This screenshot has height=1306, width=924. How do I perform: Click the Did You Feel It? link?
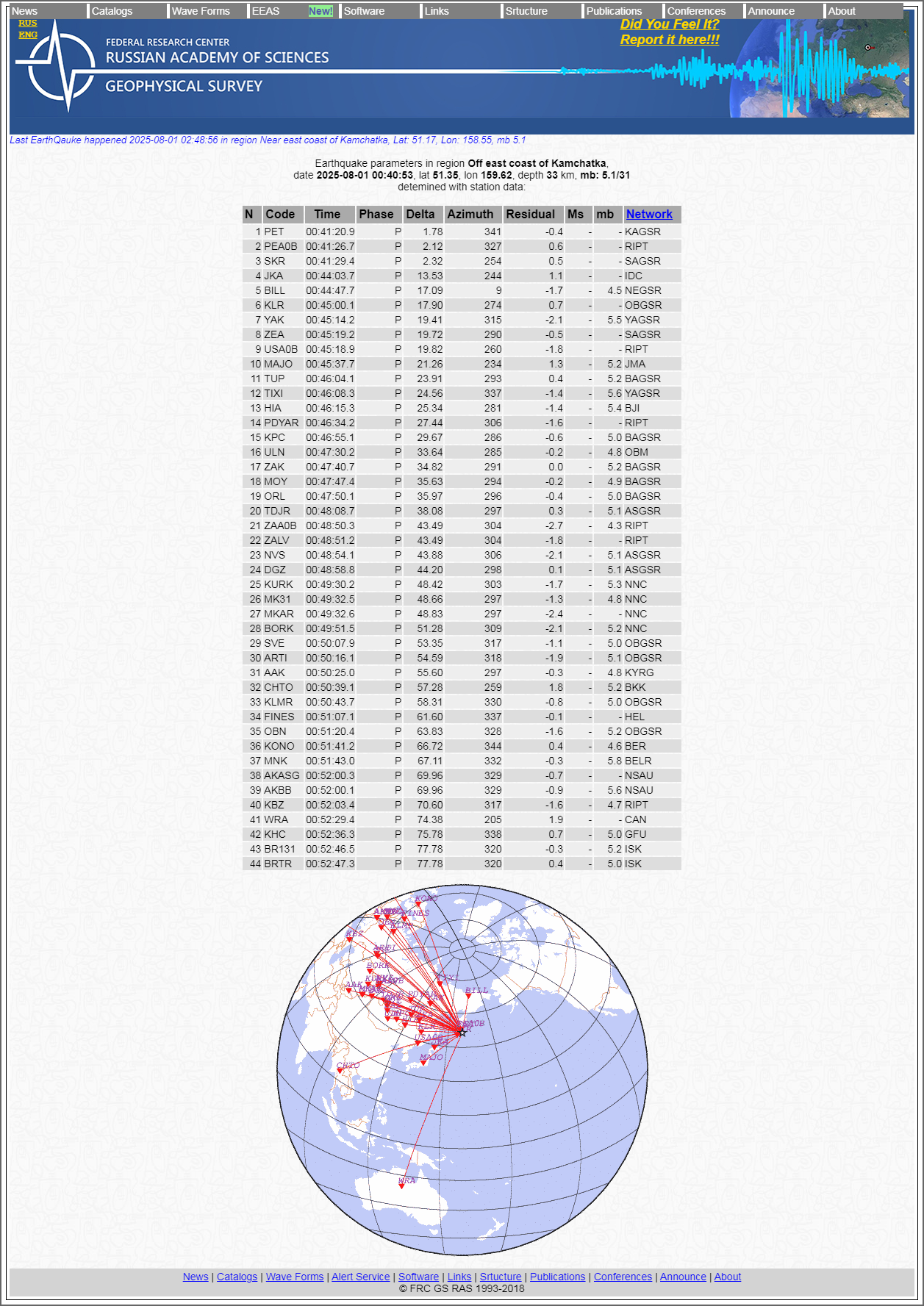pyautogui.click(x=670, y=24)
